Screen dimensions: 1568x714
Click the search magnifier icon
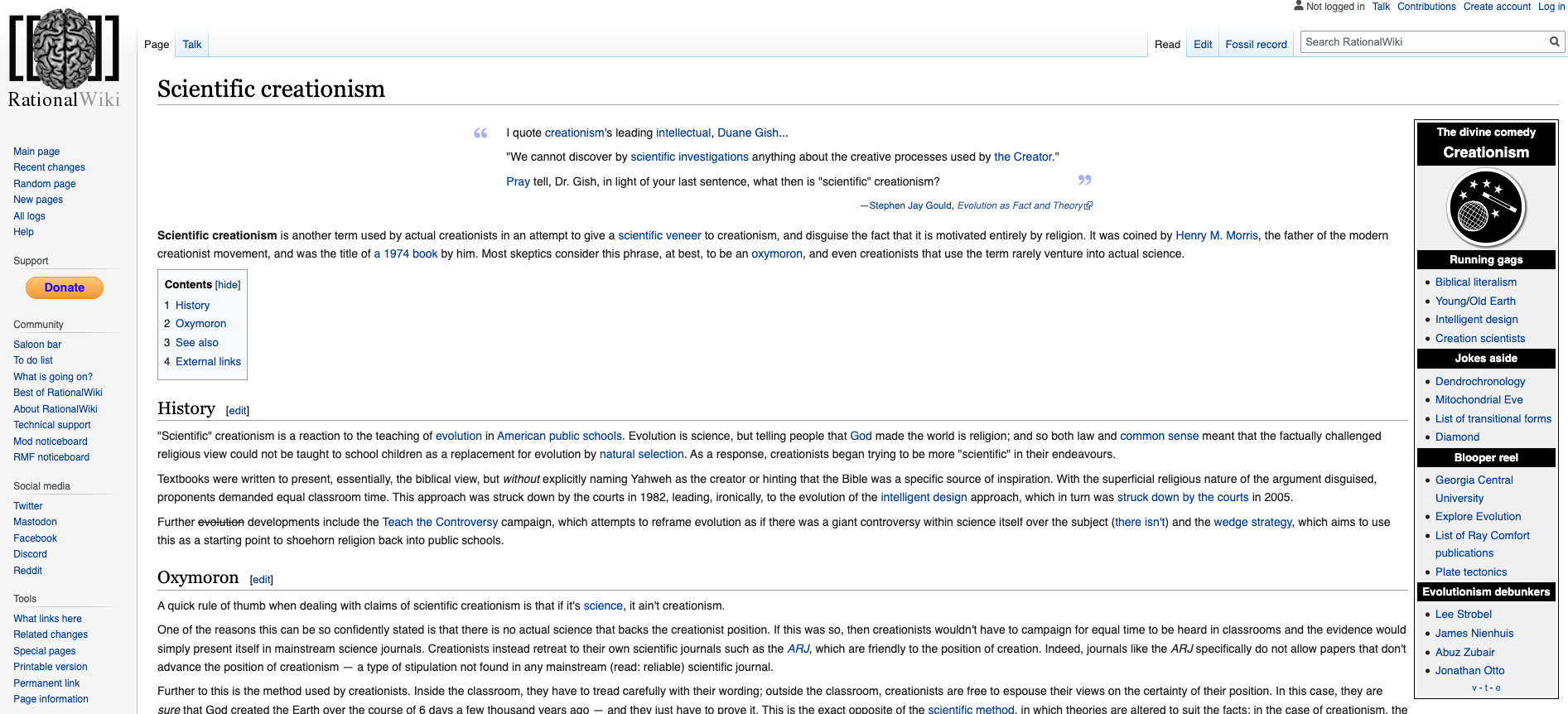(x=1555, y=41)
